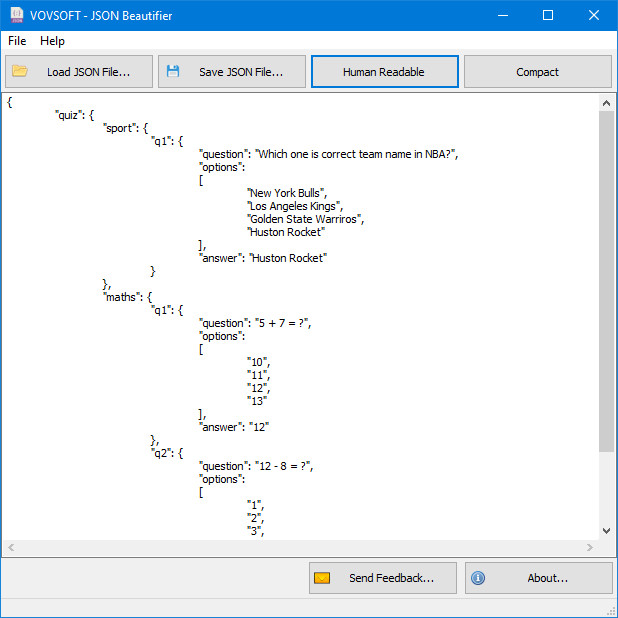Click the "1" option under q2
Viewport: 618px width, 618px height.
click(x=255, y=505)
